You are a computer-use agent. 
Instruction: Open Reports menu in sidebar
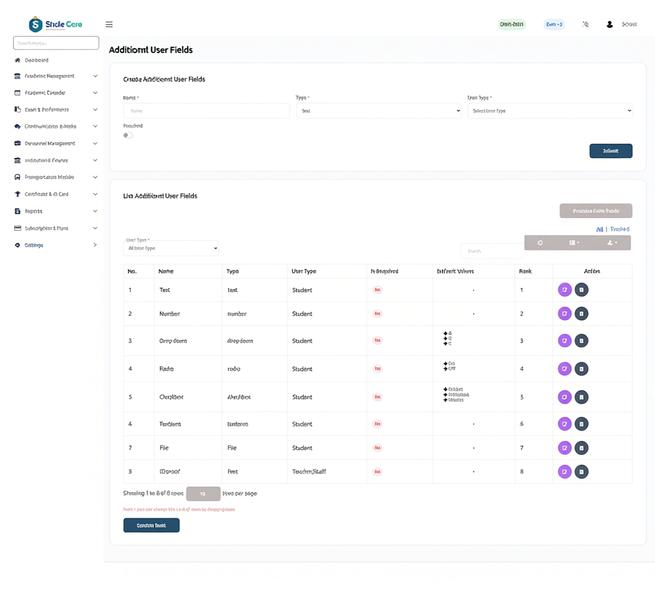coord(56,211)
